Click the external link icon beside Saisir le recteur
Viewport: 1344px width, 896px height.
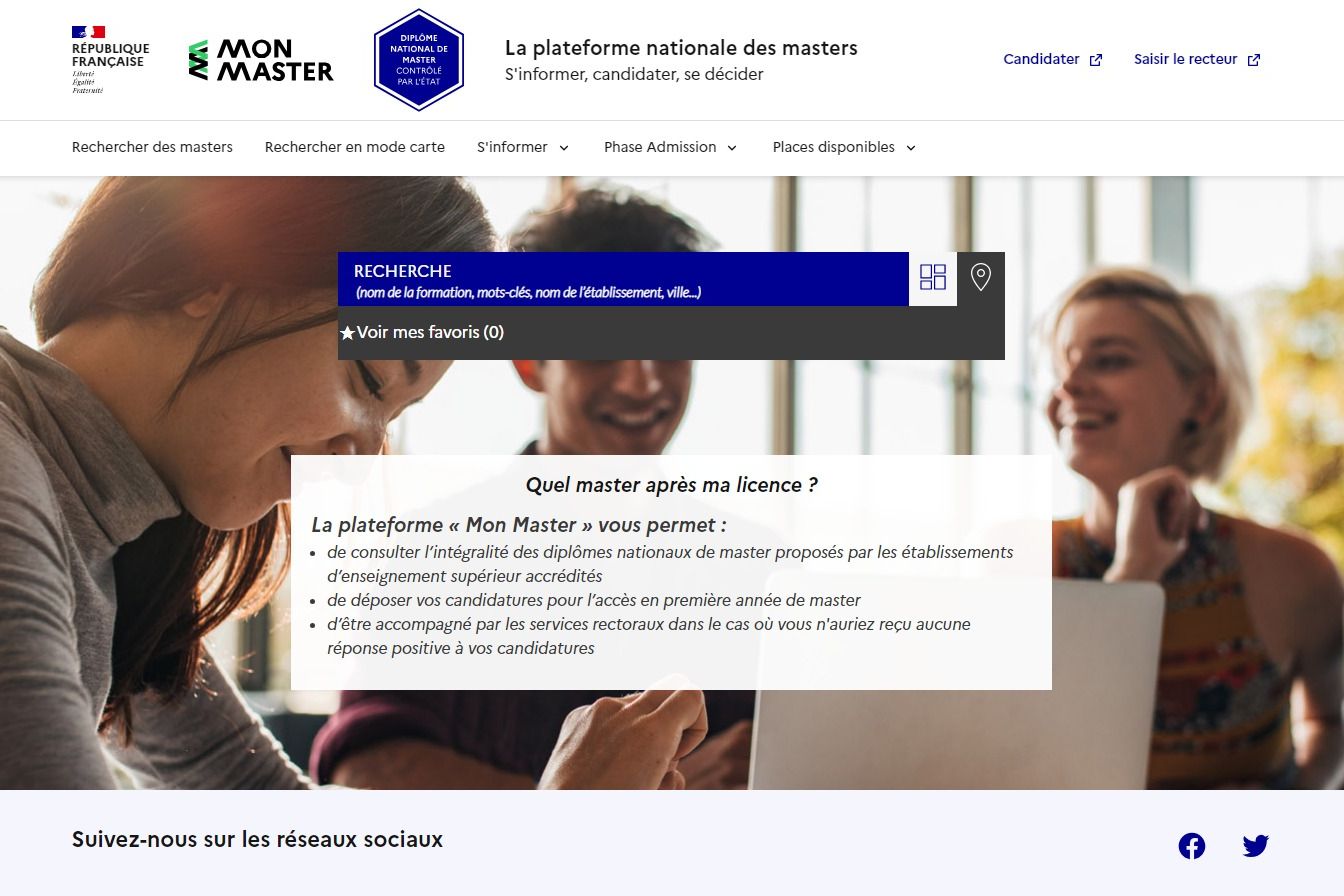[1255, 59]
